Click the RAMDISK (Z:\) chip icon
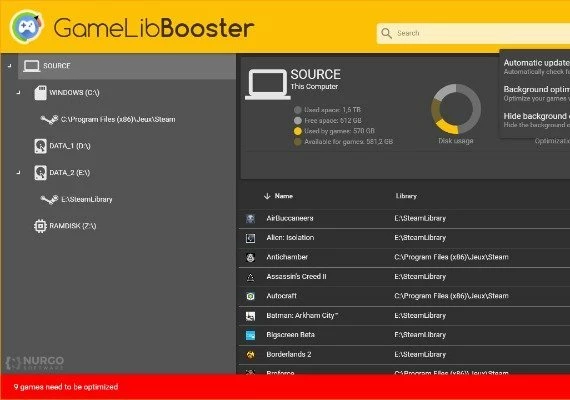Screen dimensions: 570x400 40,226
